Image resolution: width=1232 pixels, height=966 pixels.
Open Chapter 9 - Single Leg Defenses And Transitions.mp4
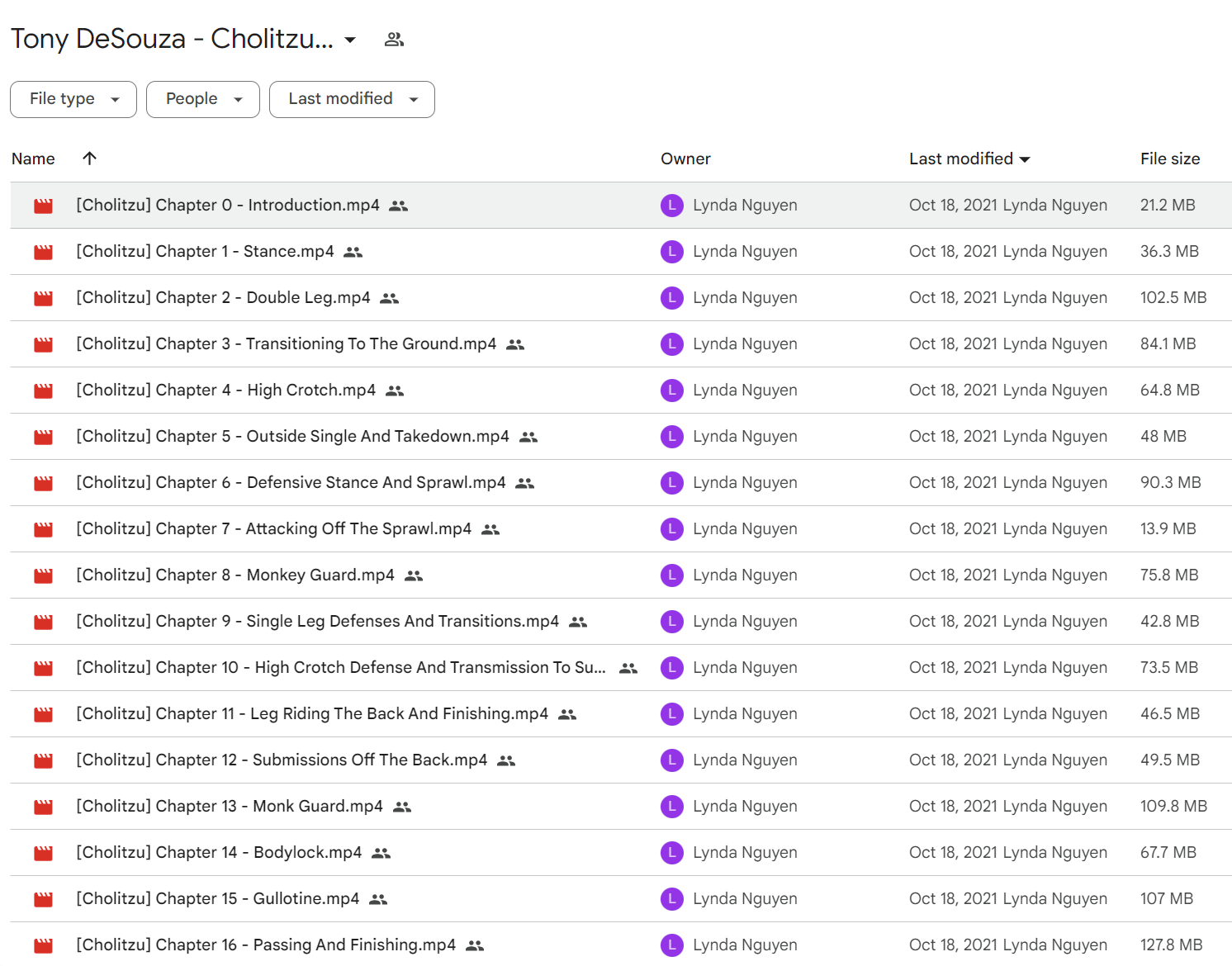[318, 621]
